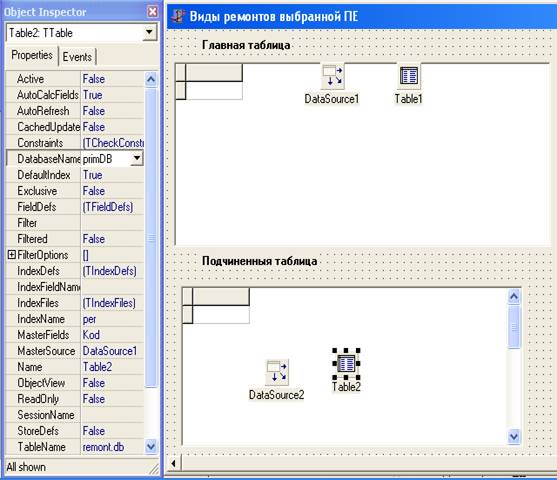Click the lower grid's scroll down arrow
Viewport: 557px width, 480px height.
514,436
